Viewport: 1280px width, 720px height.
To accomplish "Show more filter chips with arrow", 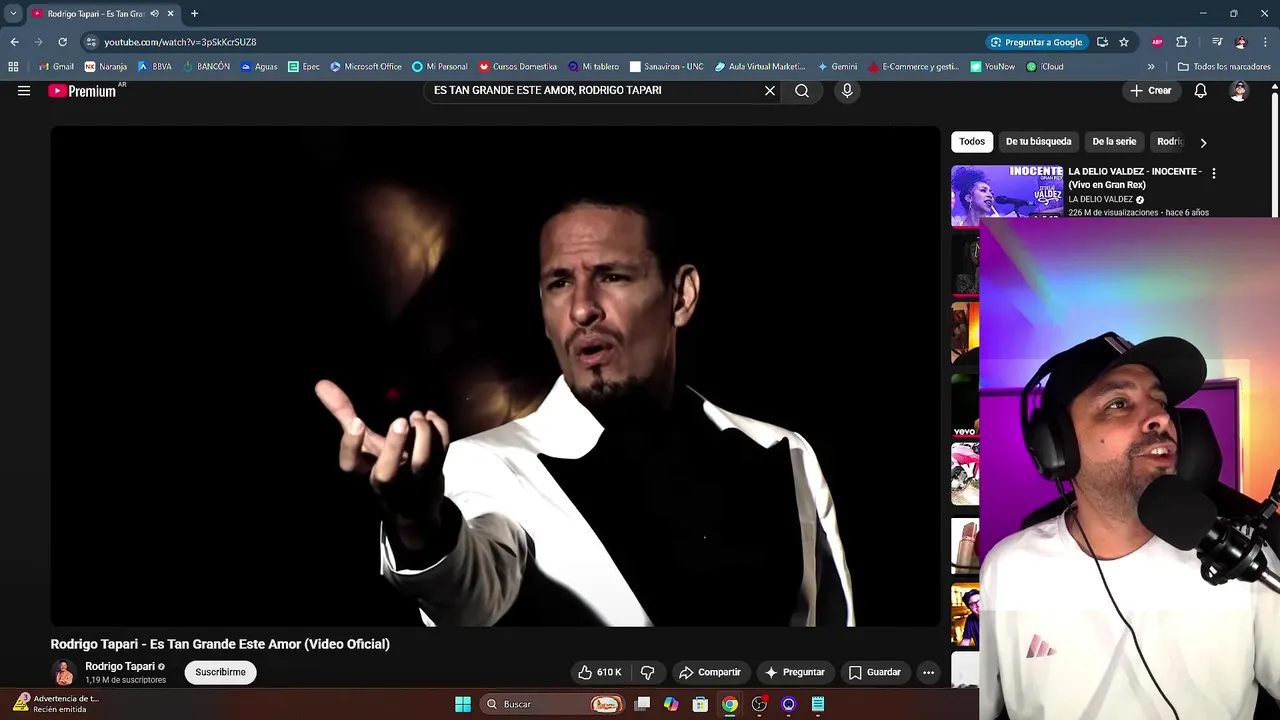I will click(1203, 142).
